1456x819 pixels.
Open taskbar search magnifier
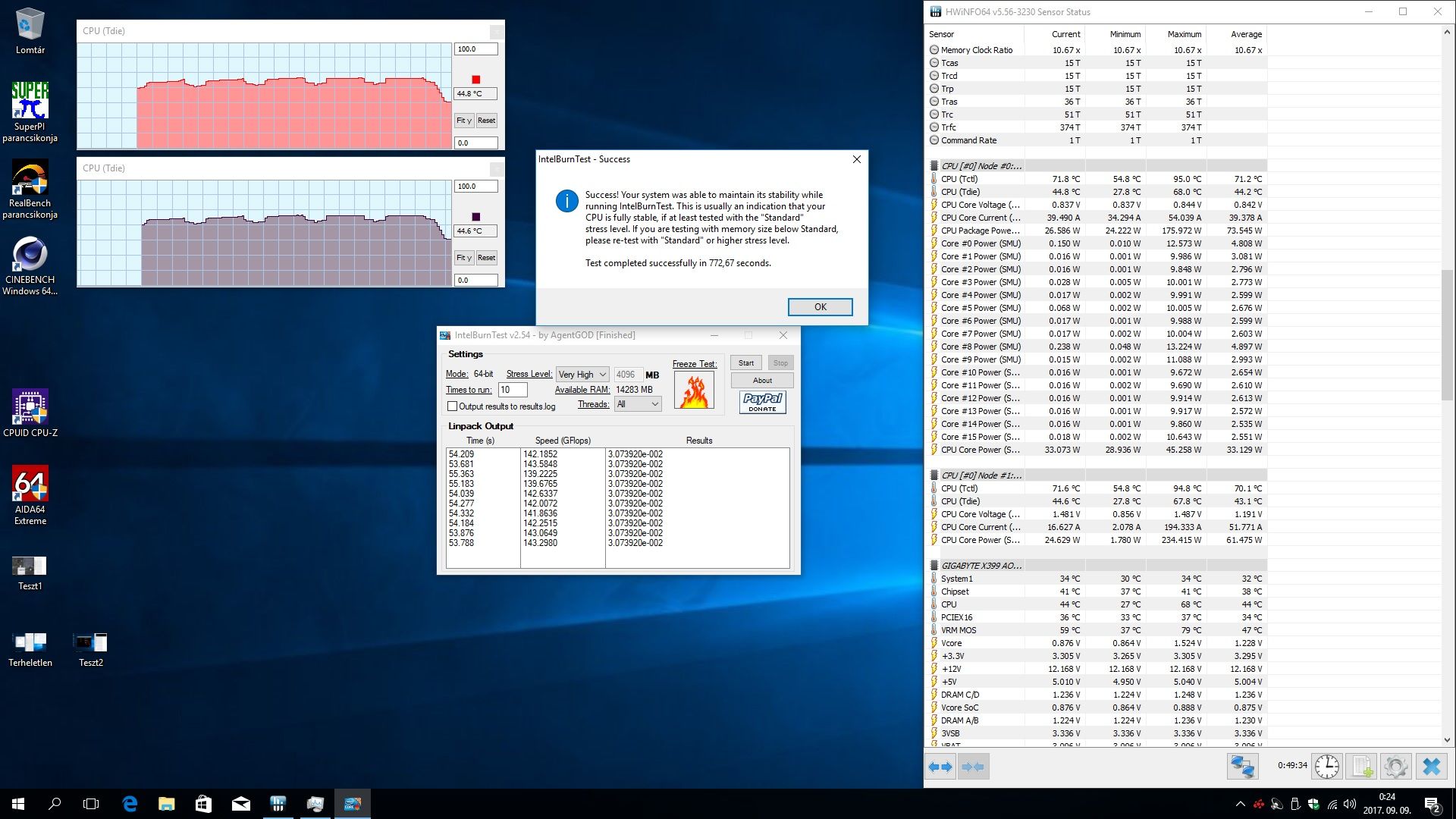point(55,804)
